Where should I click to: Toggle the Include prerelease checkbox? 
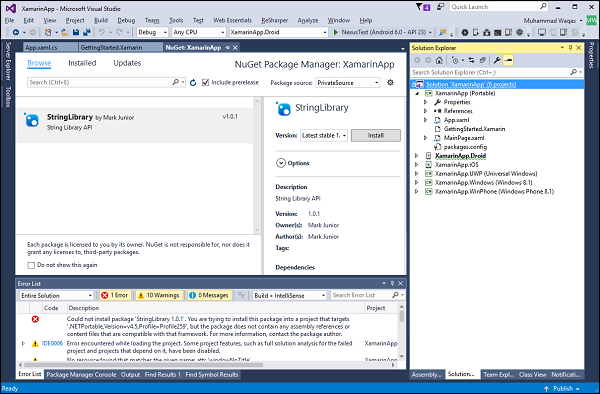(x=205, y=82)
